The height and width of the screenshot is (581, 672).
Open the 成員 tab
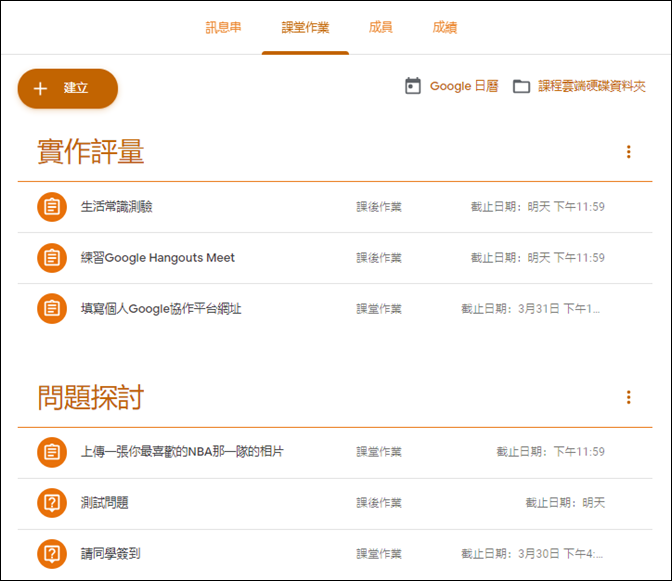pyautogui.click(x=380, y=27)
